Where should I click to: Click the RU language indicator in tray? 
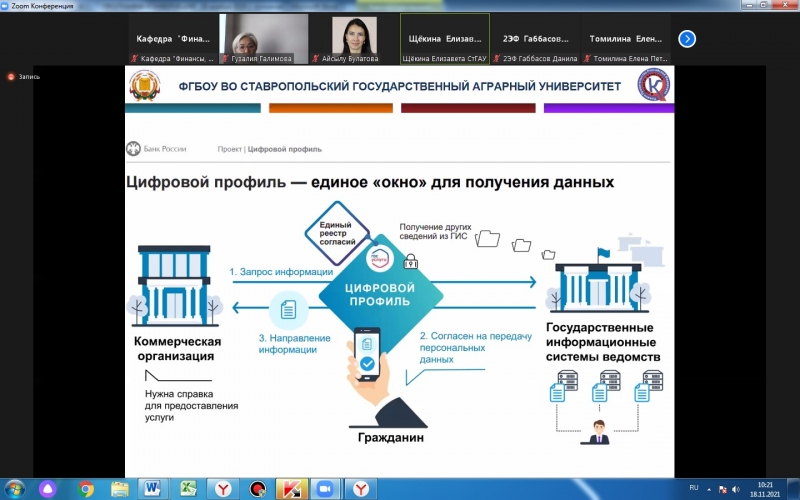(x=693, y=488)
